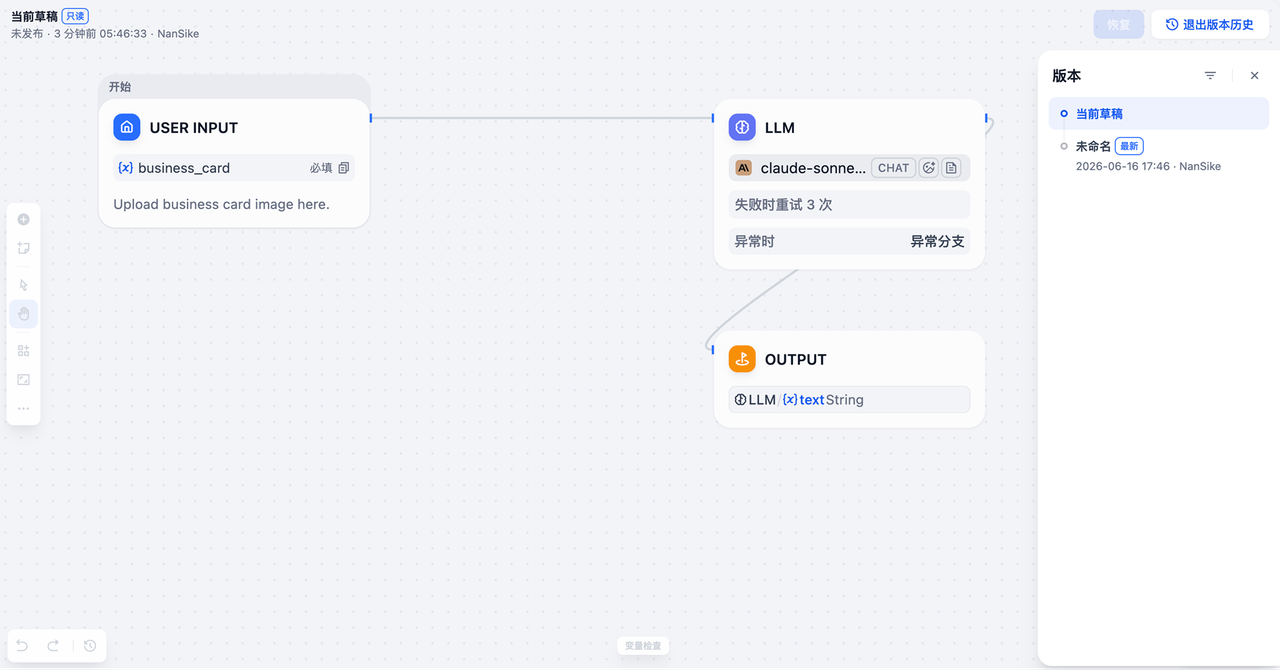Click the USER INPUT node output connector handle

coord(371,118)
